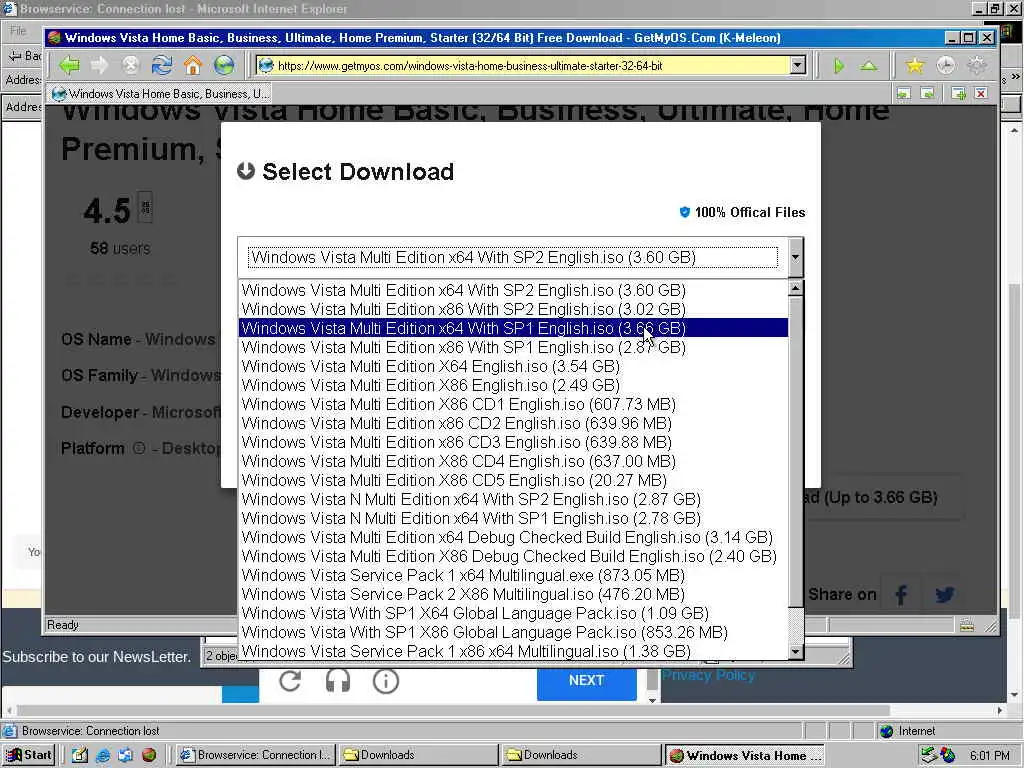The width and height of the screenshot is (1024, 768).
Task: Open Preferences via the gear icon
Action: coord(976,65)
